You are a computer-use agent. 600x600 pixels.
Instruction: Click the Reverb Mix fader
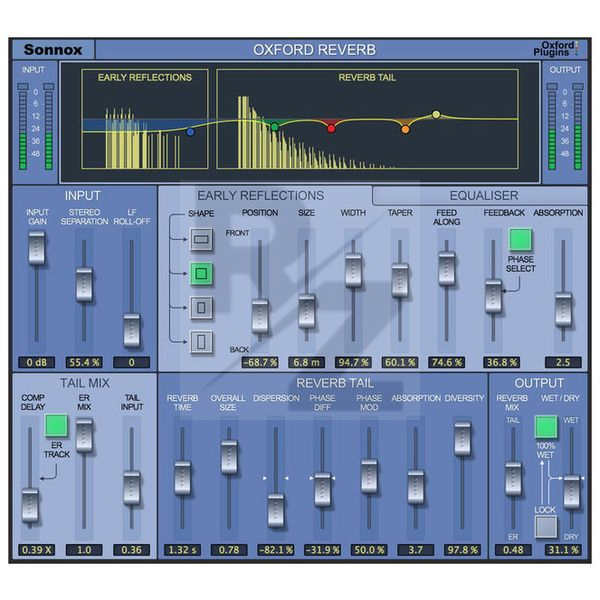point(513,479)
